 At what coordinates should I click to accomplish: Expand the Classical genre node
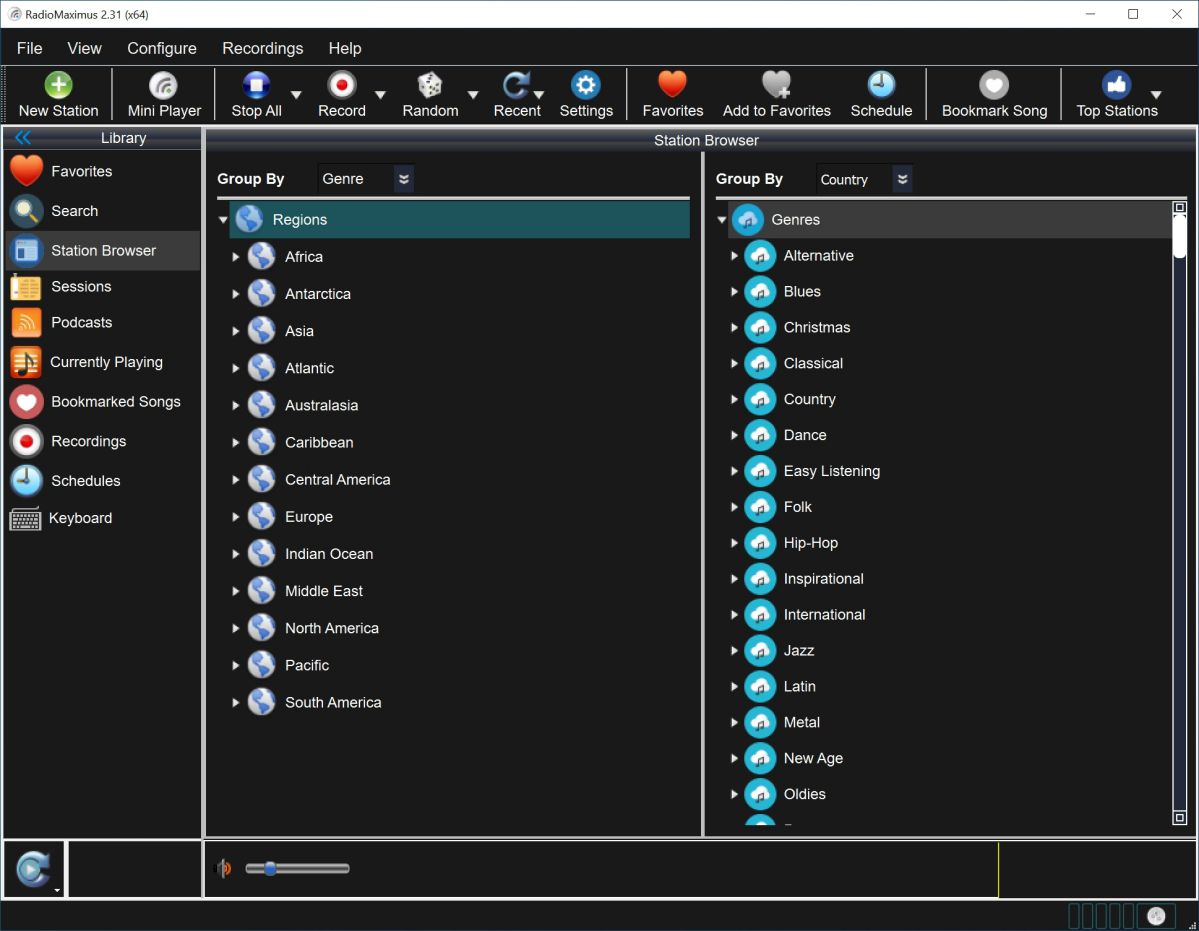734,363
